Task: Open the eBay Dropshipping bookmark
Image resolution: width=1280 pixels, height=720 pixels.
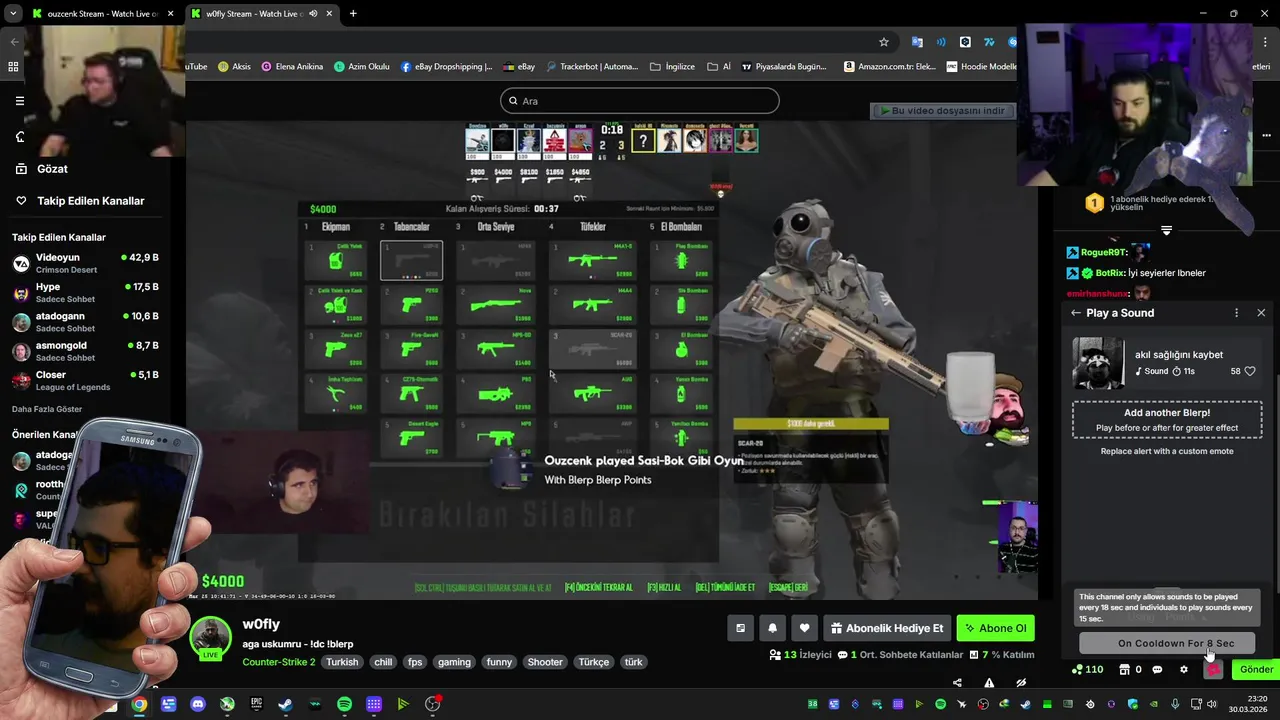Action: coord(446,67)
